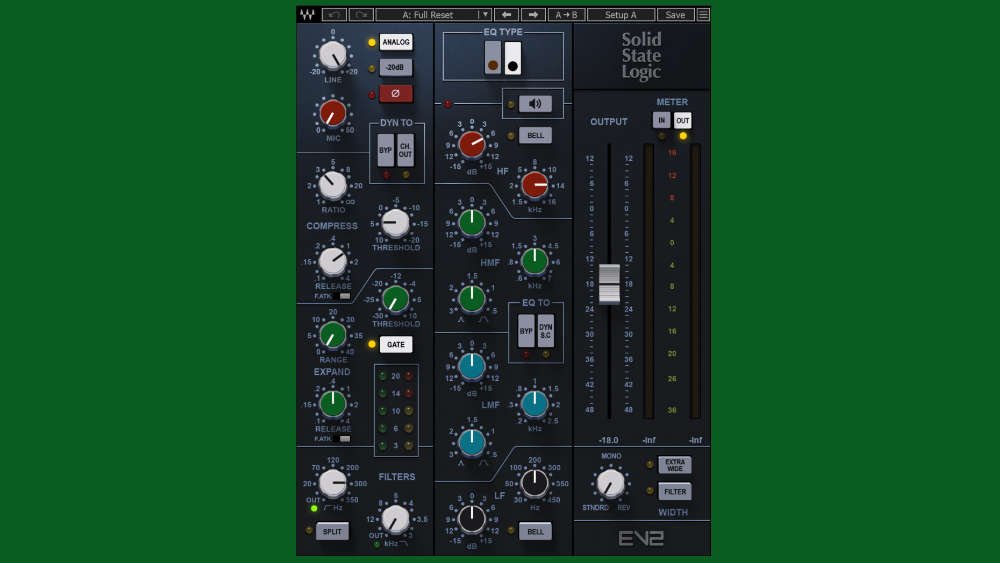The image size is (1000, 563).
Task: Toggle compressor F.ATK fast attack switch
Action: click(341, 296)
